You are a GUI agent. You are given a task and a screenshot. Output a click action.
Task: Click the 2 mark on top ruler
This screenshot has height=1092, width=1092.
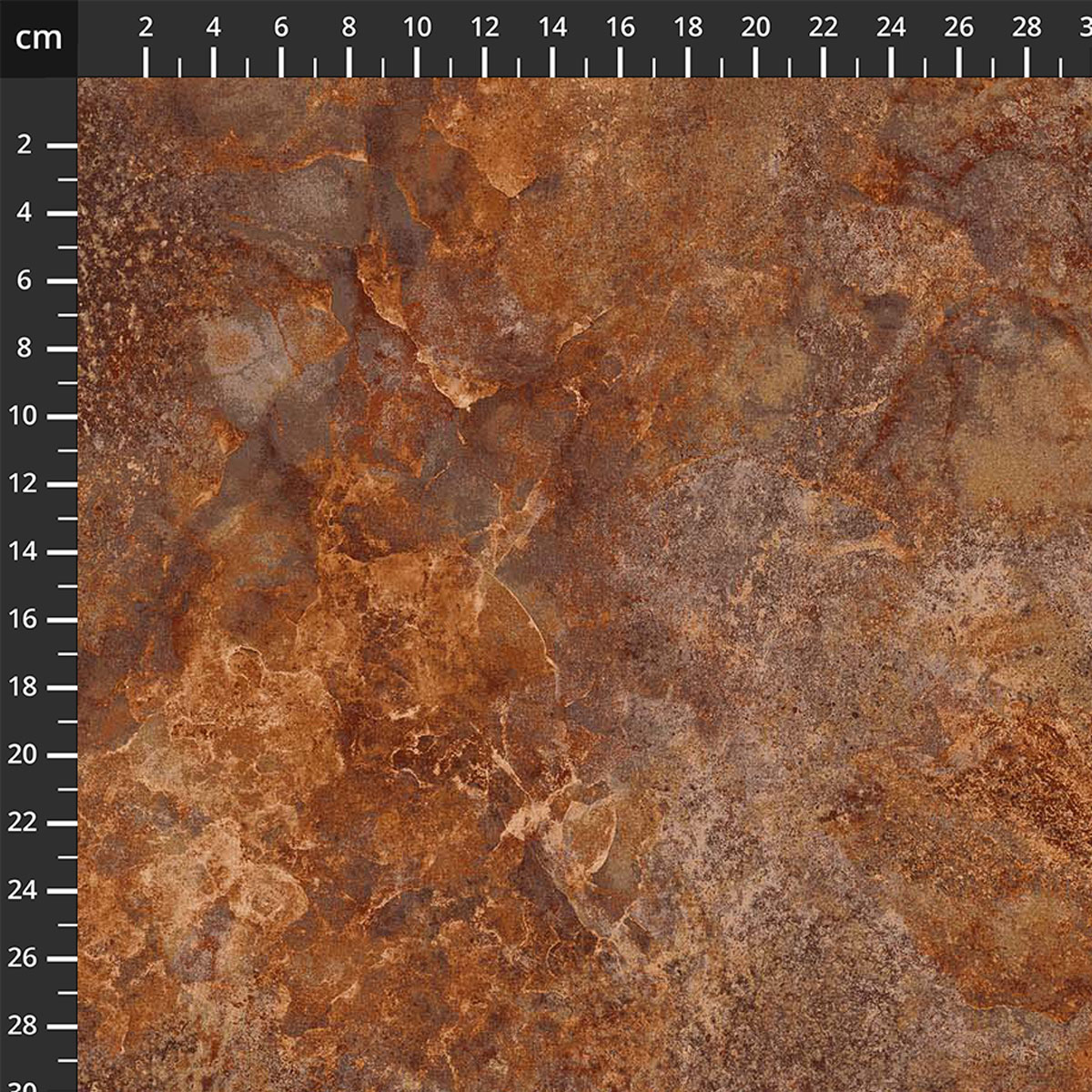[146, 28]
